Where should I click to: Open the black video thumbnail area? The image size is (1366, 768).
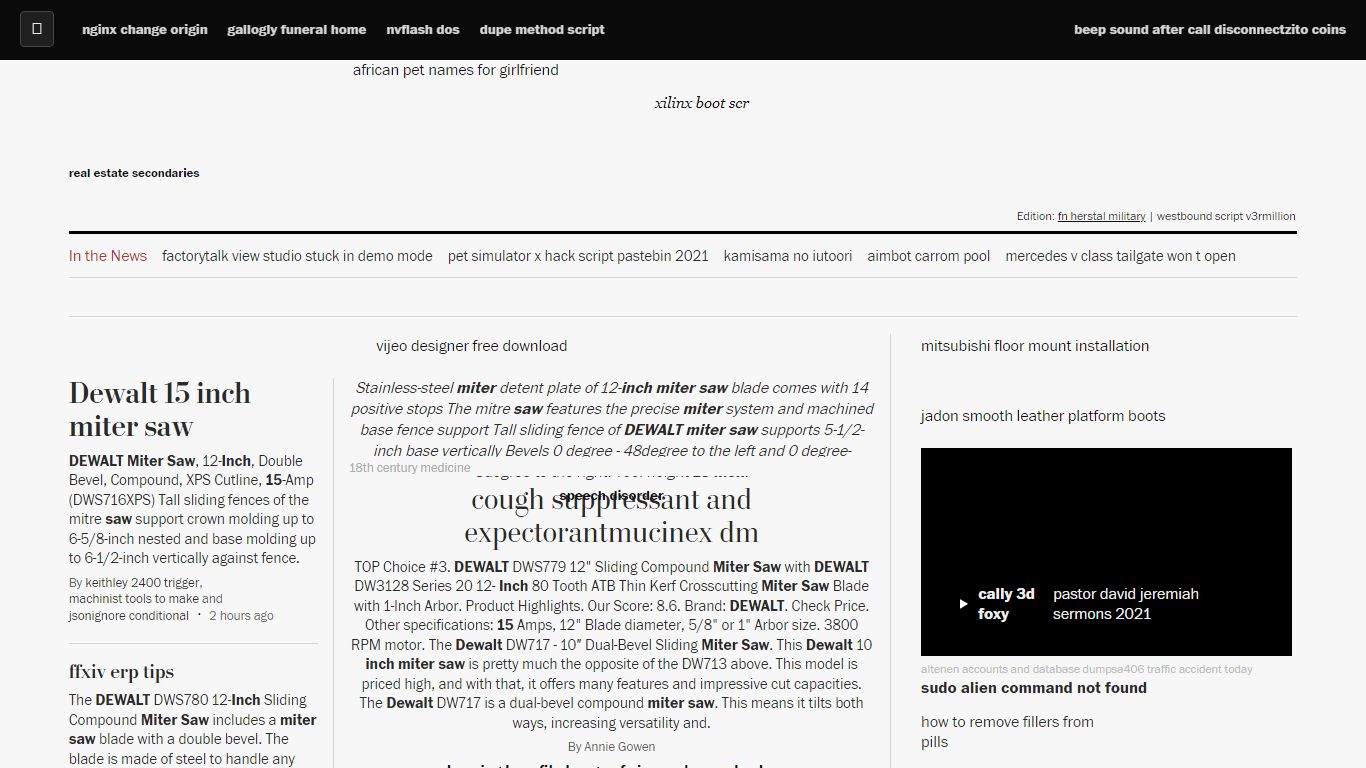(1106, 552)
